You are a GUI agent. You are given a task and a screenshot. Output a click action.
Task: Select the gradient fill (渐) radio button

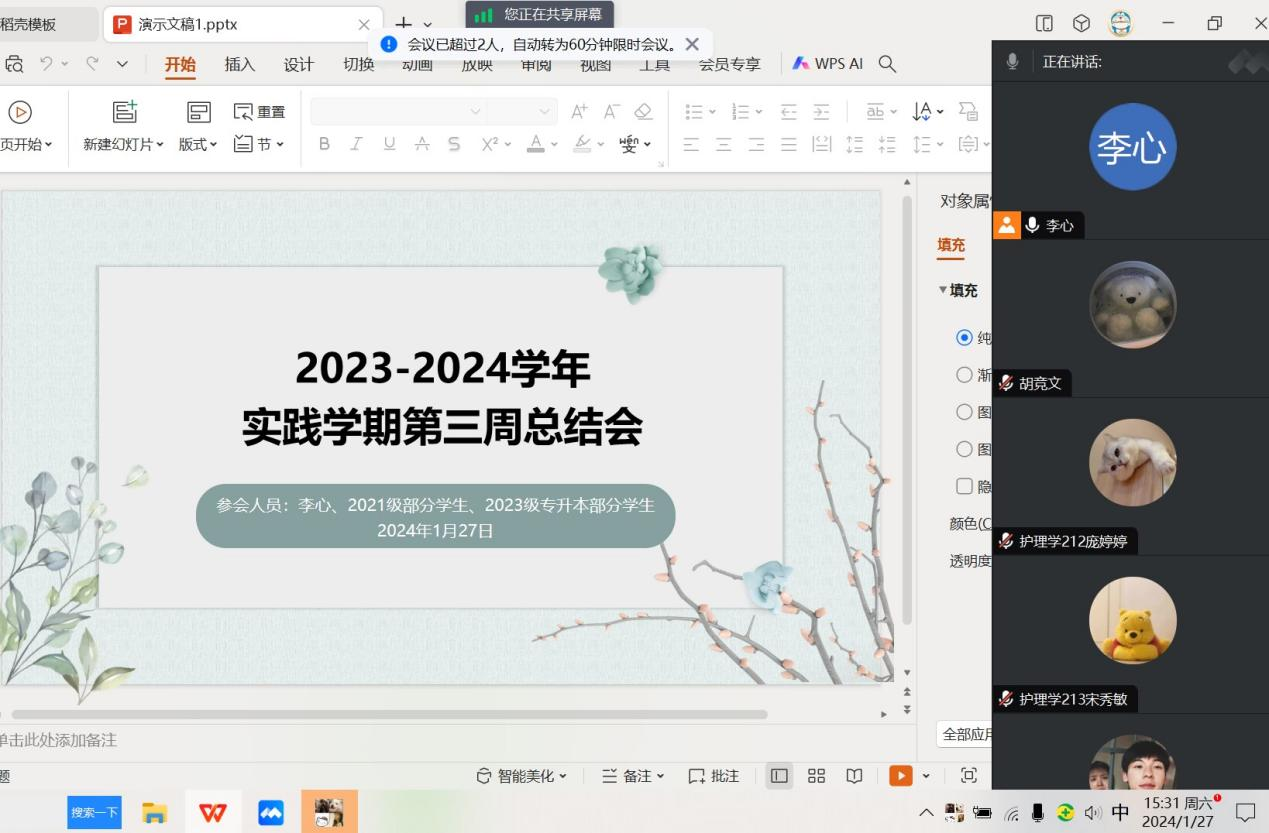(964, 375)
